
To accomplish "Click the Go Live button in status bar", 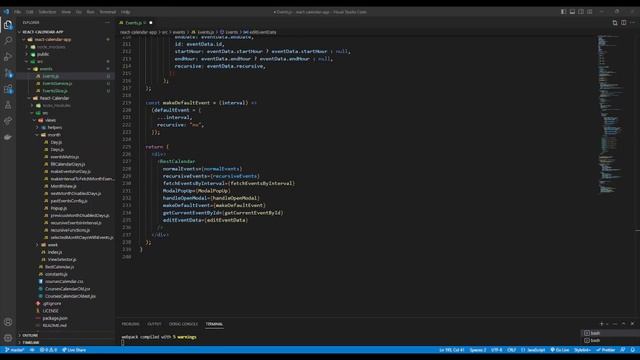I will (560, 350).
